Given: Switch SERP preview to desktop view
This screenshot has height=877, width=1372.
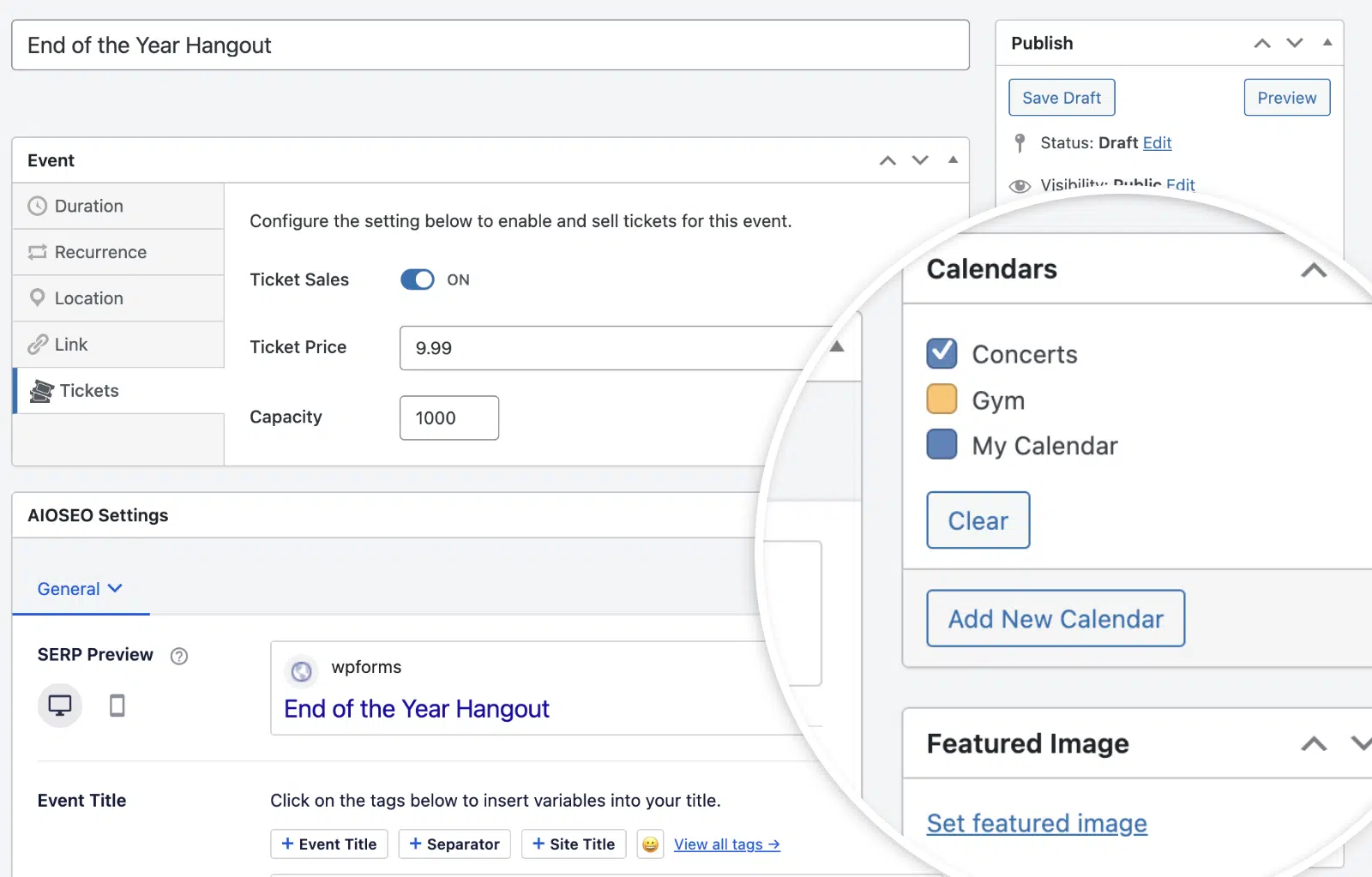Looking at the screenshot, I should [x=60, y=706].
